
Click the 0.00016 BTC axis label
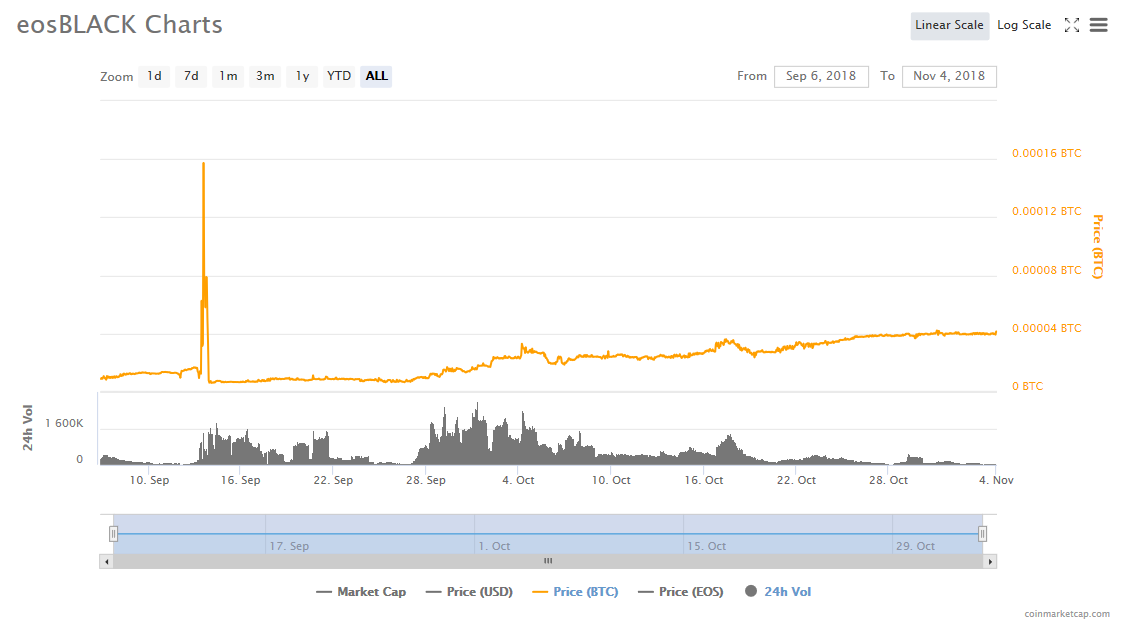1046,153
